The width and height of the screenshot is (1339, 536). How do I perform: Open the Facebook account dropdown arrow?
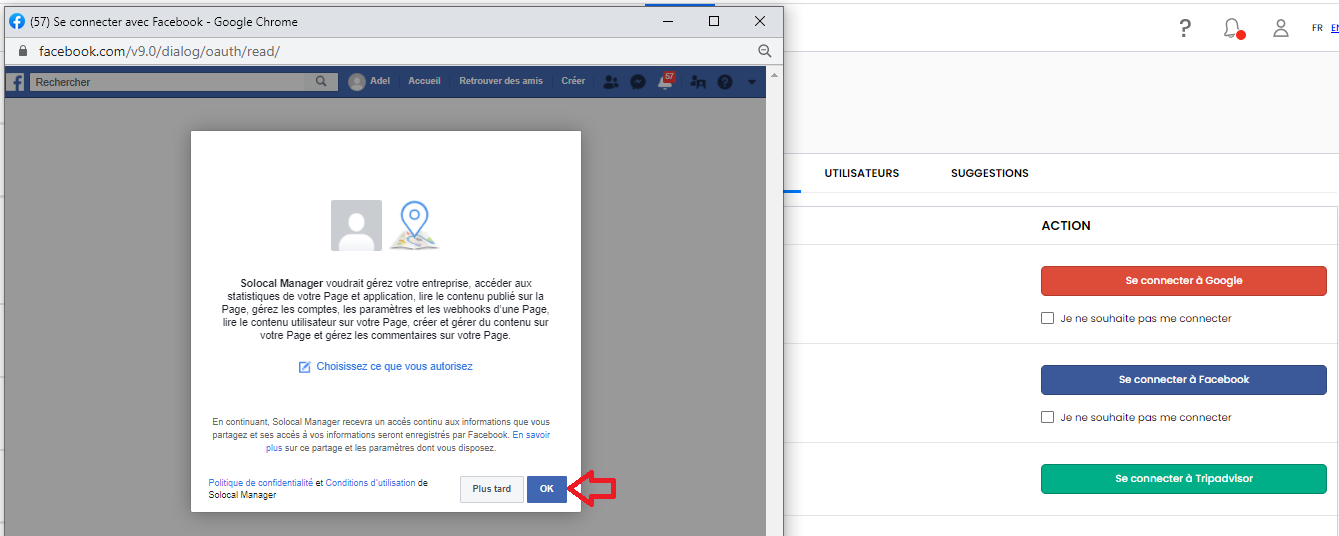pos(752,82)
